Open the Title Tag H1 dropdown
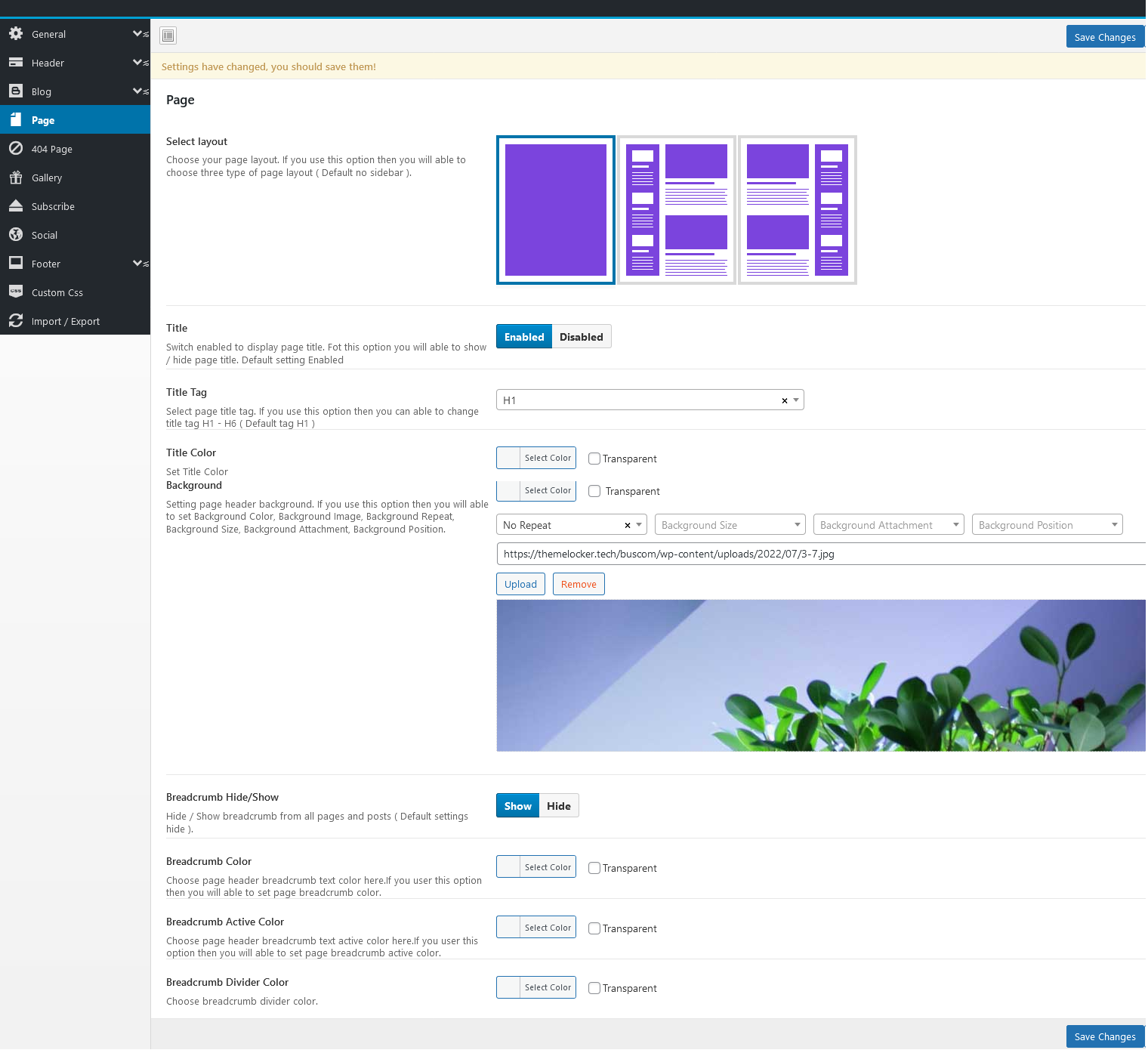Image resolution: width=1148 pixels, height=1050 pixels. coord(650,400)
